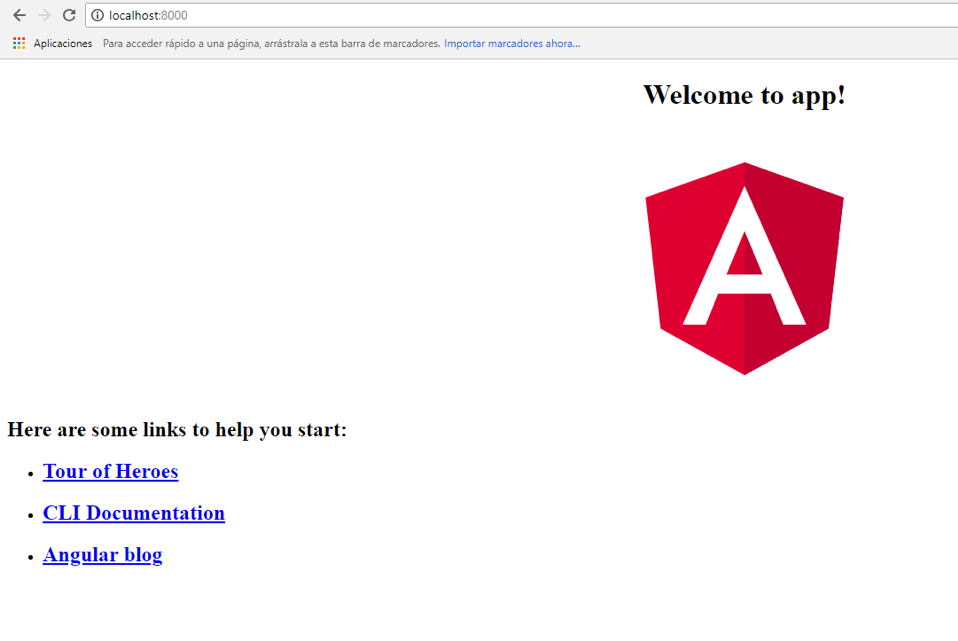Click the port number 8000 in URL
Screen dimensions: 958x641
coord(174,15)
